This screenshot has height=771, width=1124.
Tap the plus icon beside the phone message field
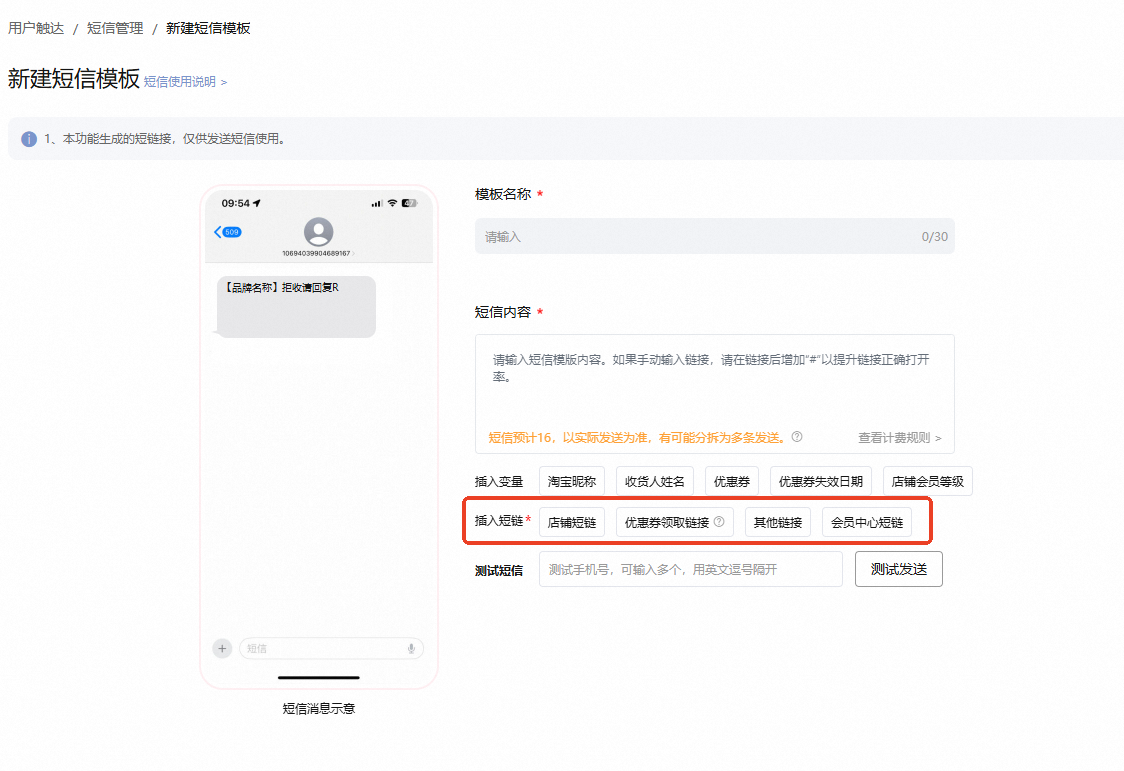[x=222, y=648]
